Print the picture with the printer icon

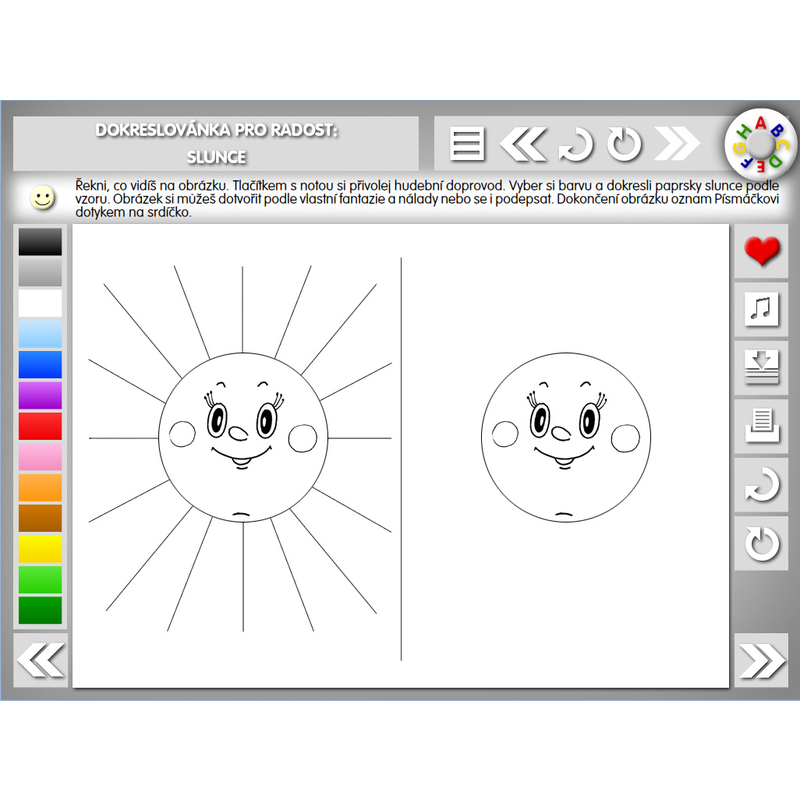[761, 426]
